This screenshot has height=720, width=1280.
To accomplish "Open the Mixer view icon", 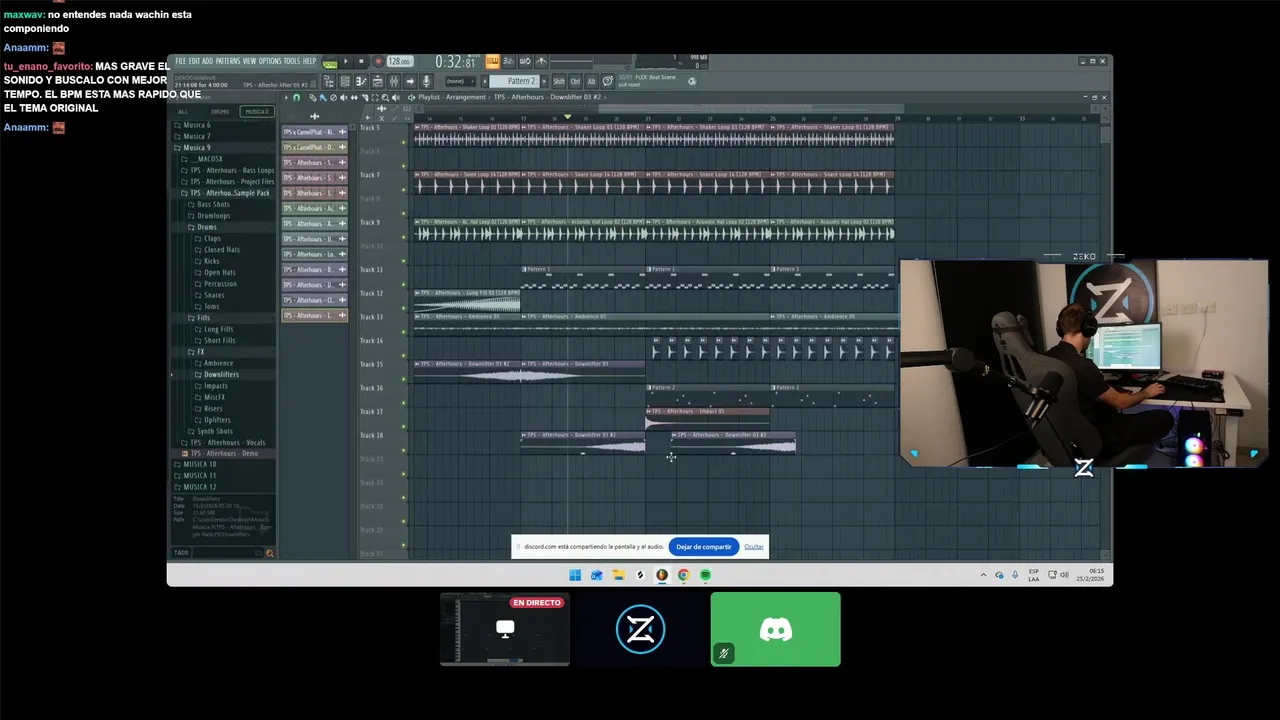I will (x=394, y=81).
